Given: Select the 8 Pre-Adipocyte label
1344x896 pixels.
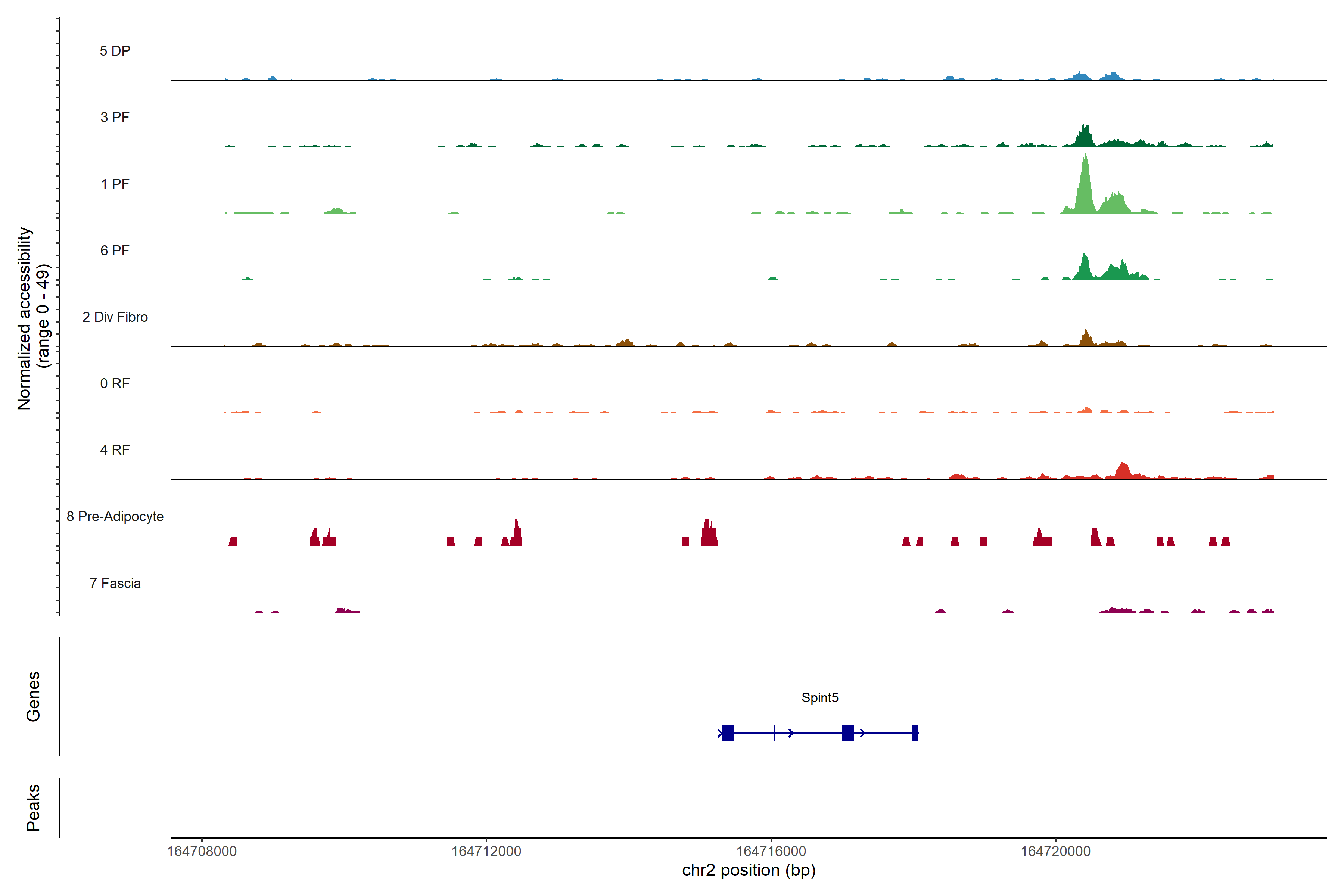Looking at the screenshot, I should click(x=115, y=517).
